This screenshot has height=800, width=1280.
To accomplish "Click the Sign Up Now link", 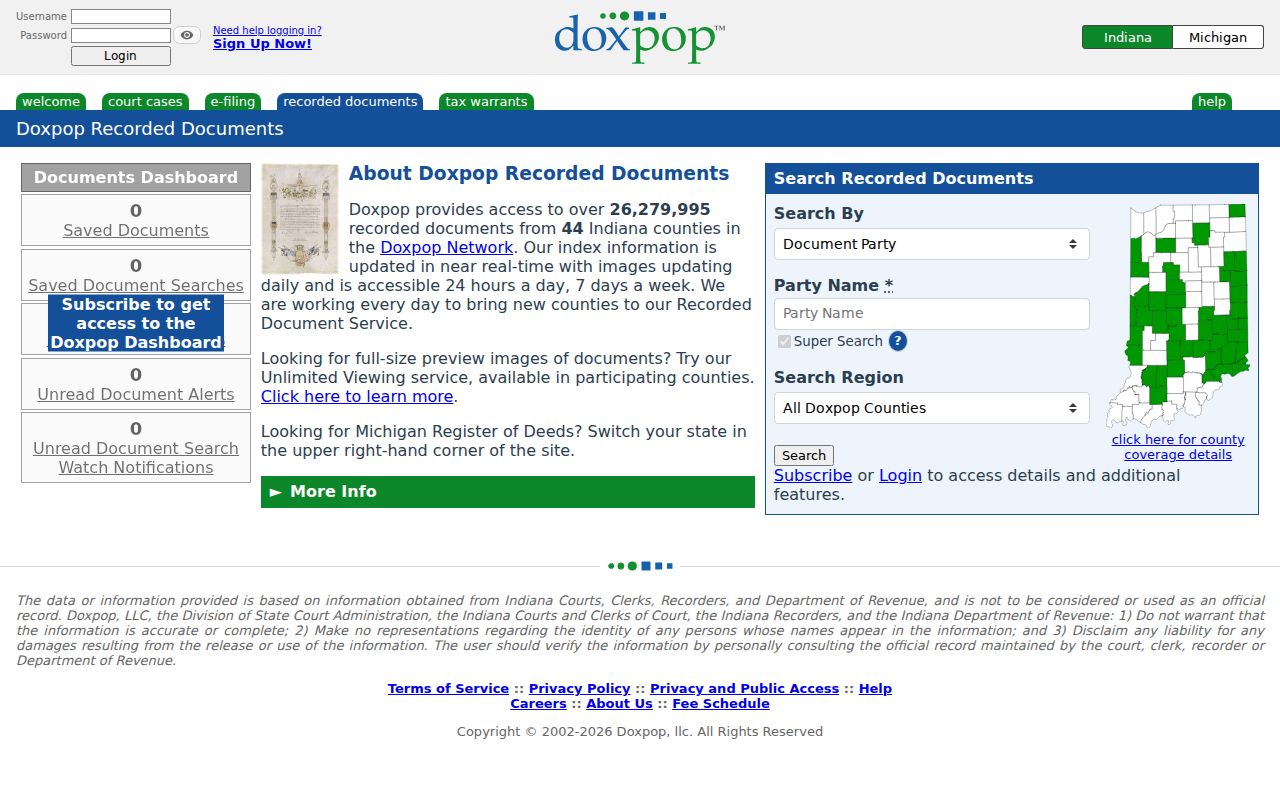I will pos(262,44).
